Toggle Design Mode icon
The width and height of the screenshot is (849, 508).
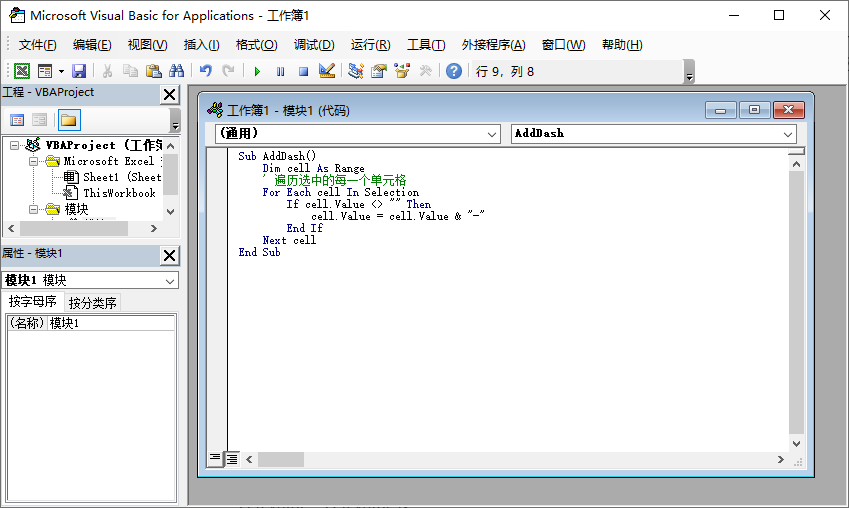coord(327,71)
